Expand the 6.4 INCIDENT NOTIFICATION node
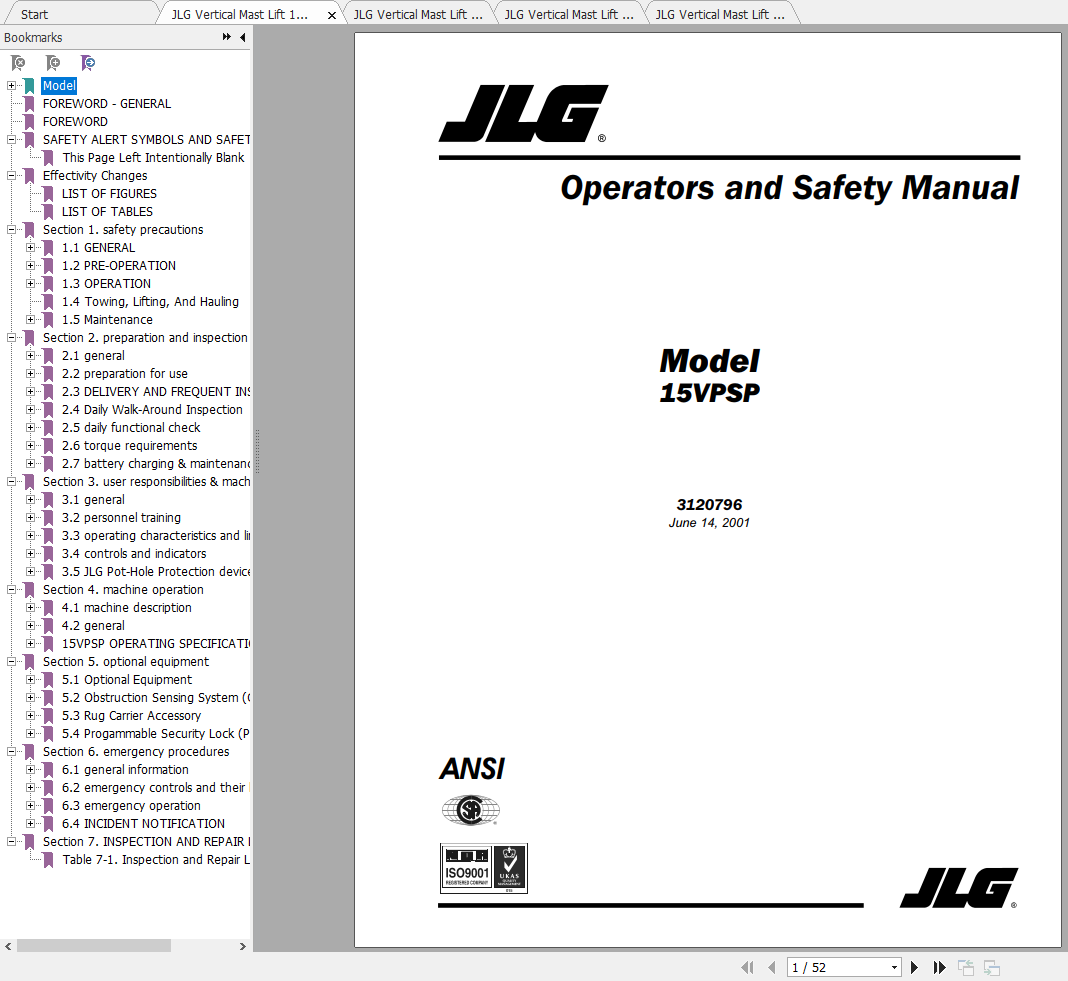The height and width of the screenshot is (981, 1068). [x=31, y=824]
